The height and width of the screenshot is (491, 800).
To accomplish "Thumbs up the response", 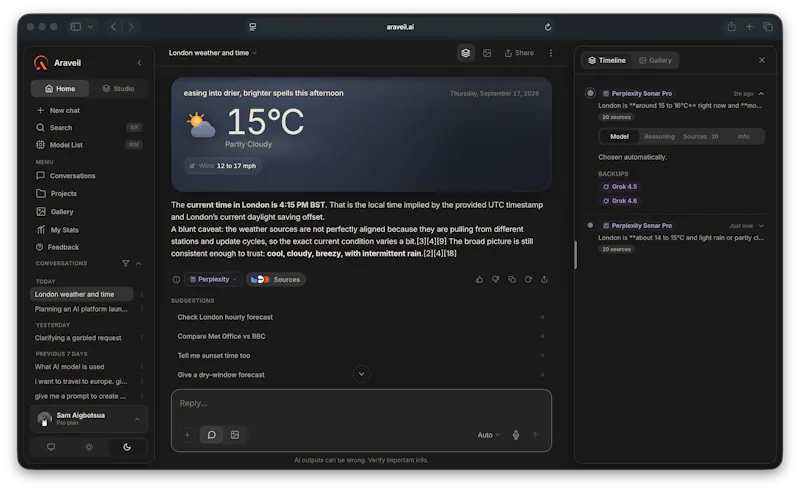I will point(479,280).
